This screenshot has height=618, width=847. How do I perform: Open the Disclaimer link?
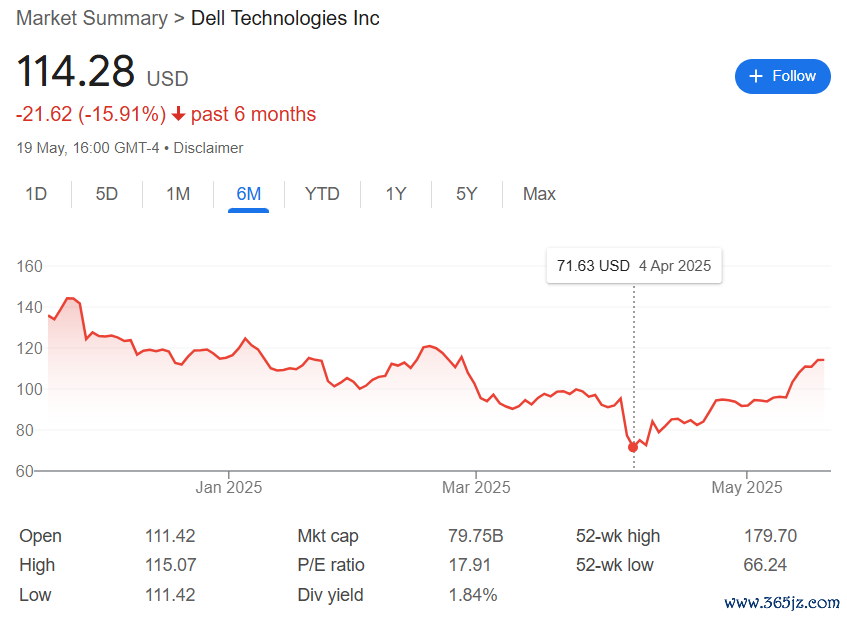point(208,148)
